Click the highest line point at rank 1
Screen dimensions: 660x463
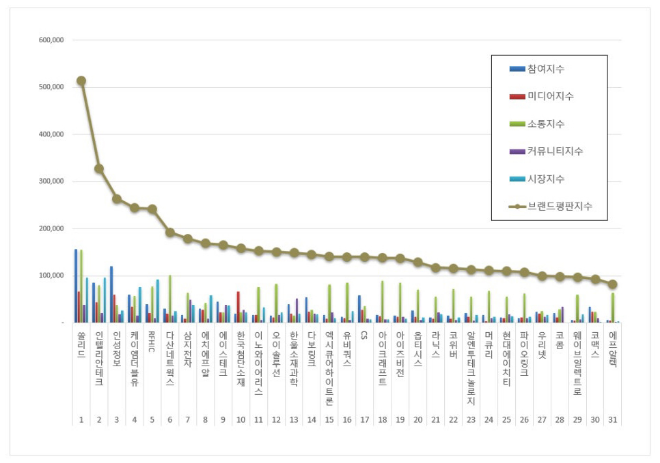click(81, 81)
